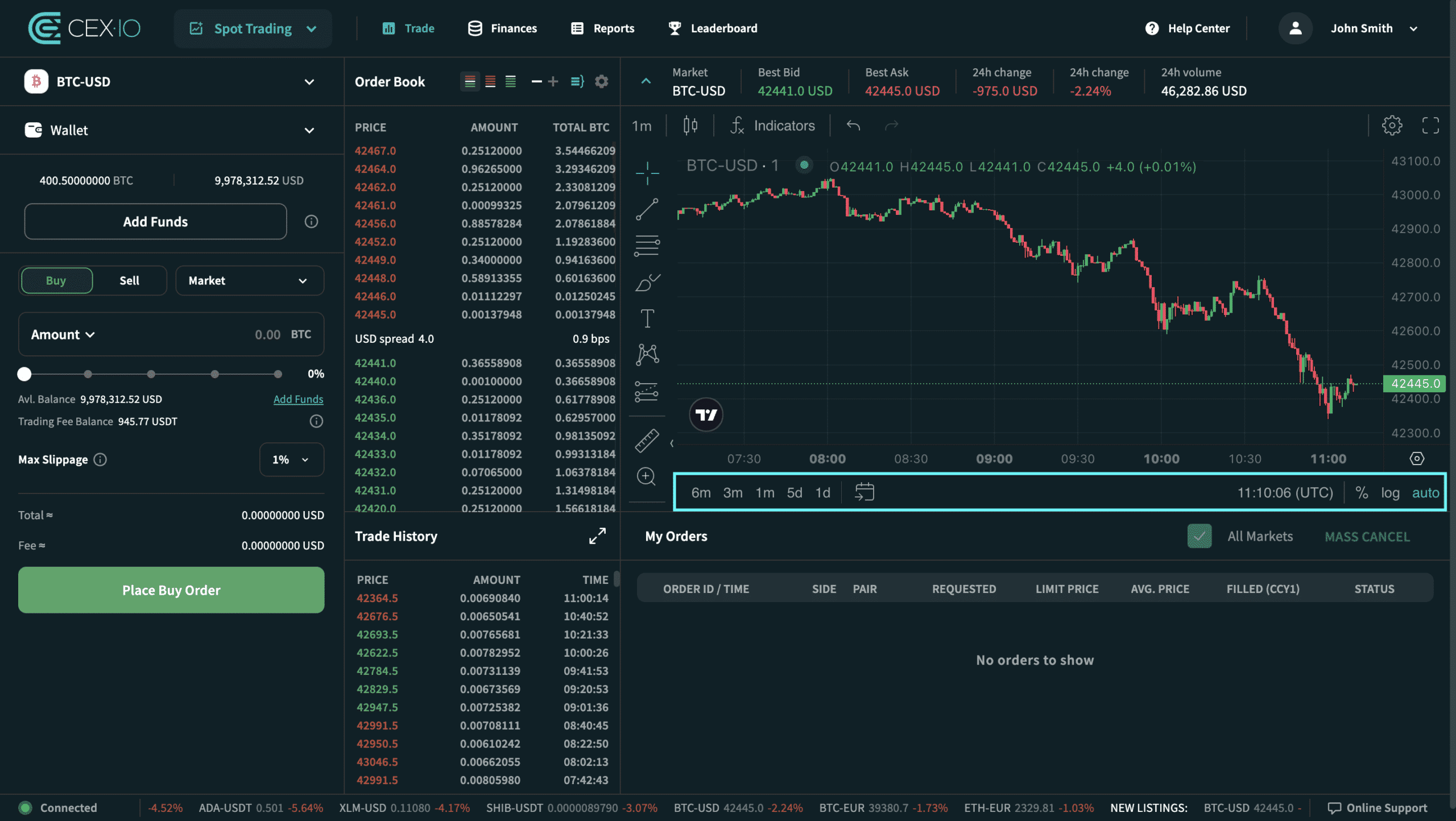Image resolution: width=1456 pixels, height=821 pixels.
Task: Select the 6m chart range
Action: point(701,492)
